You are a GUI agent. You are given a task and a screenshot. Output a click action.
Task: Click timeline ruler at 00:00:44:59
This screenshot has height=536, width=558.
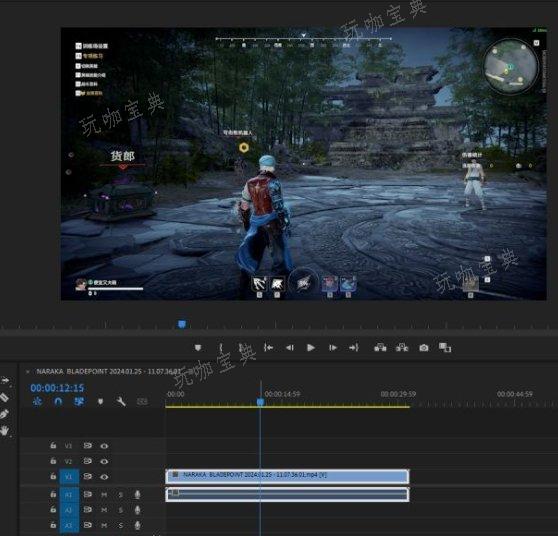click(515, 394)
